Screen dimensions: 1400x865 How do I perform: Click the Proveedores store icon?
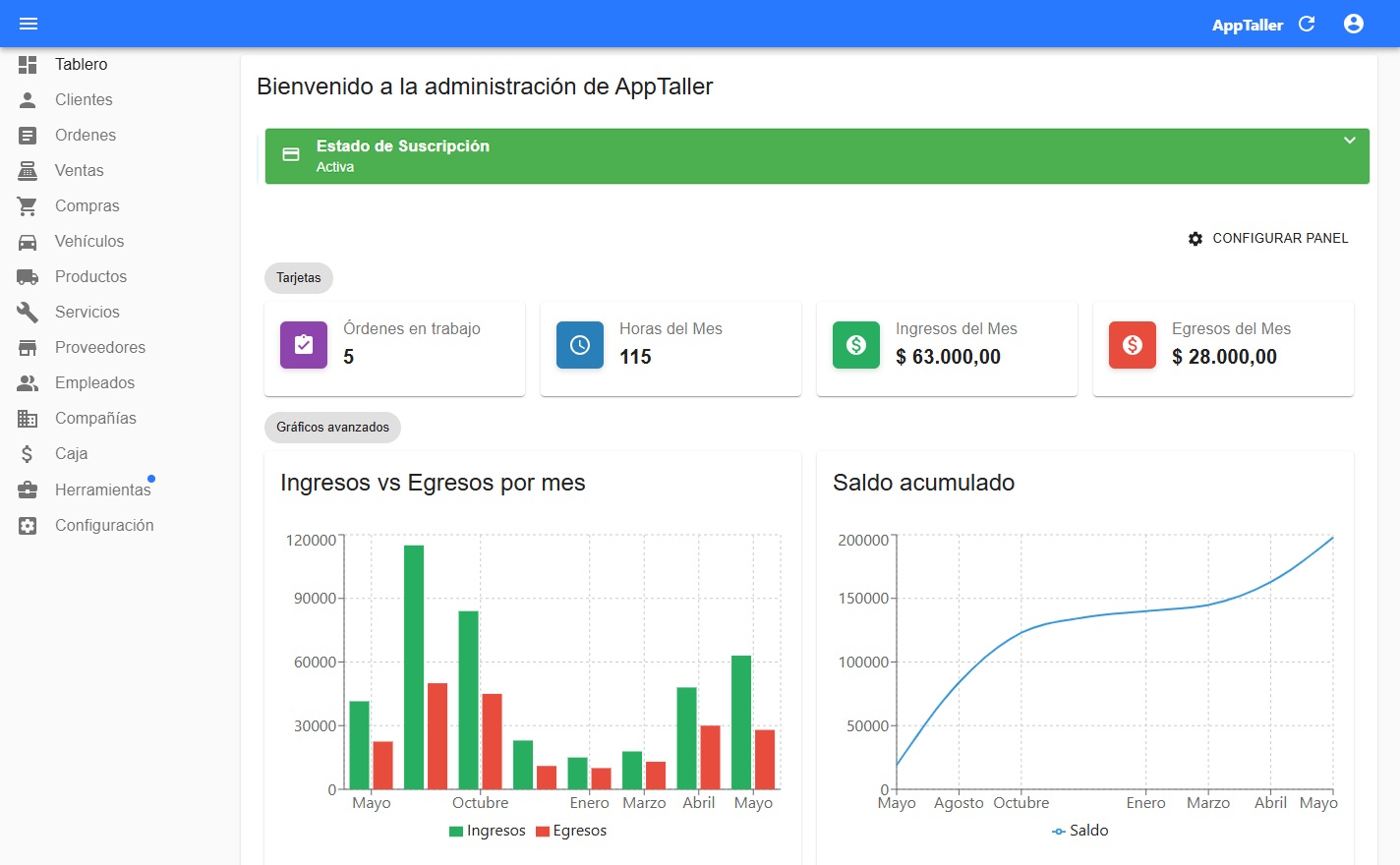(28, 348)
